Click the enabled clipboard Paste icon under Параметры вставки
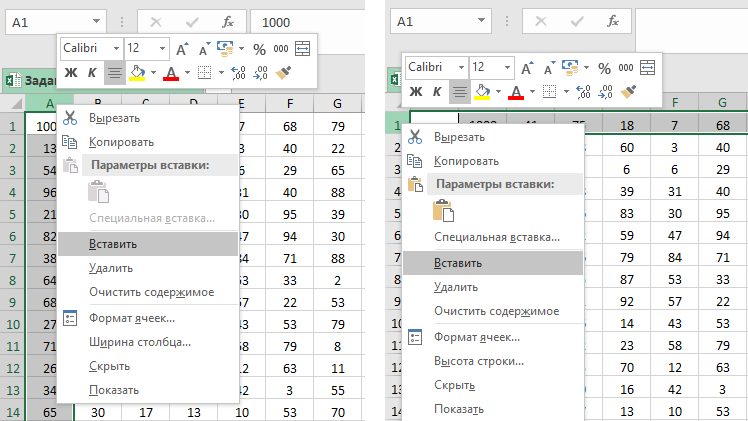The image size is (748, 421). pos(443,210)
